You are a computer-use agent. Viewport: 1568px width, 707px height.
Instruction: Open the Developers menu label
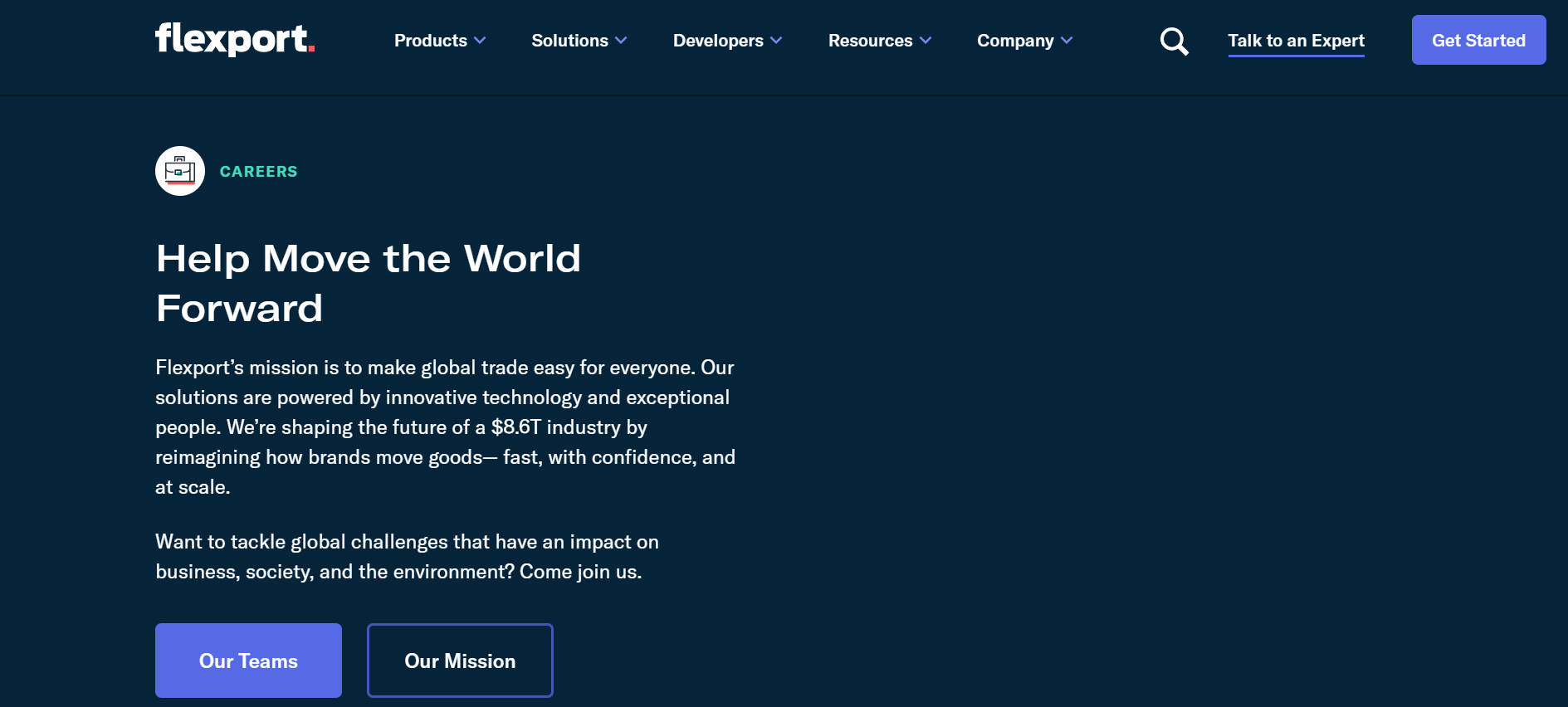click(718, 41)
